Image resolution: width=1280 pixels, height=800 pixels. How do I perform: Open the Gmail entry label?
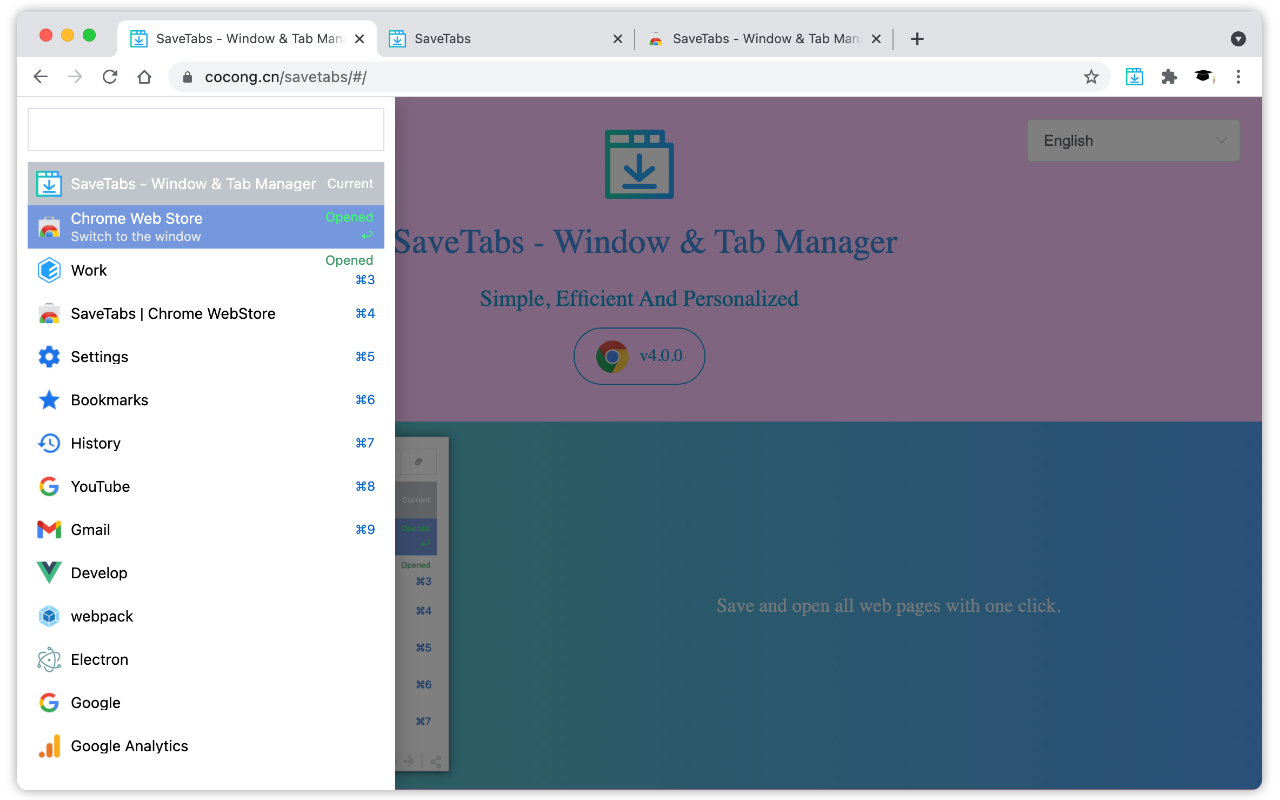point(91,530)
